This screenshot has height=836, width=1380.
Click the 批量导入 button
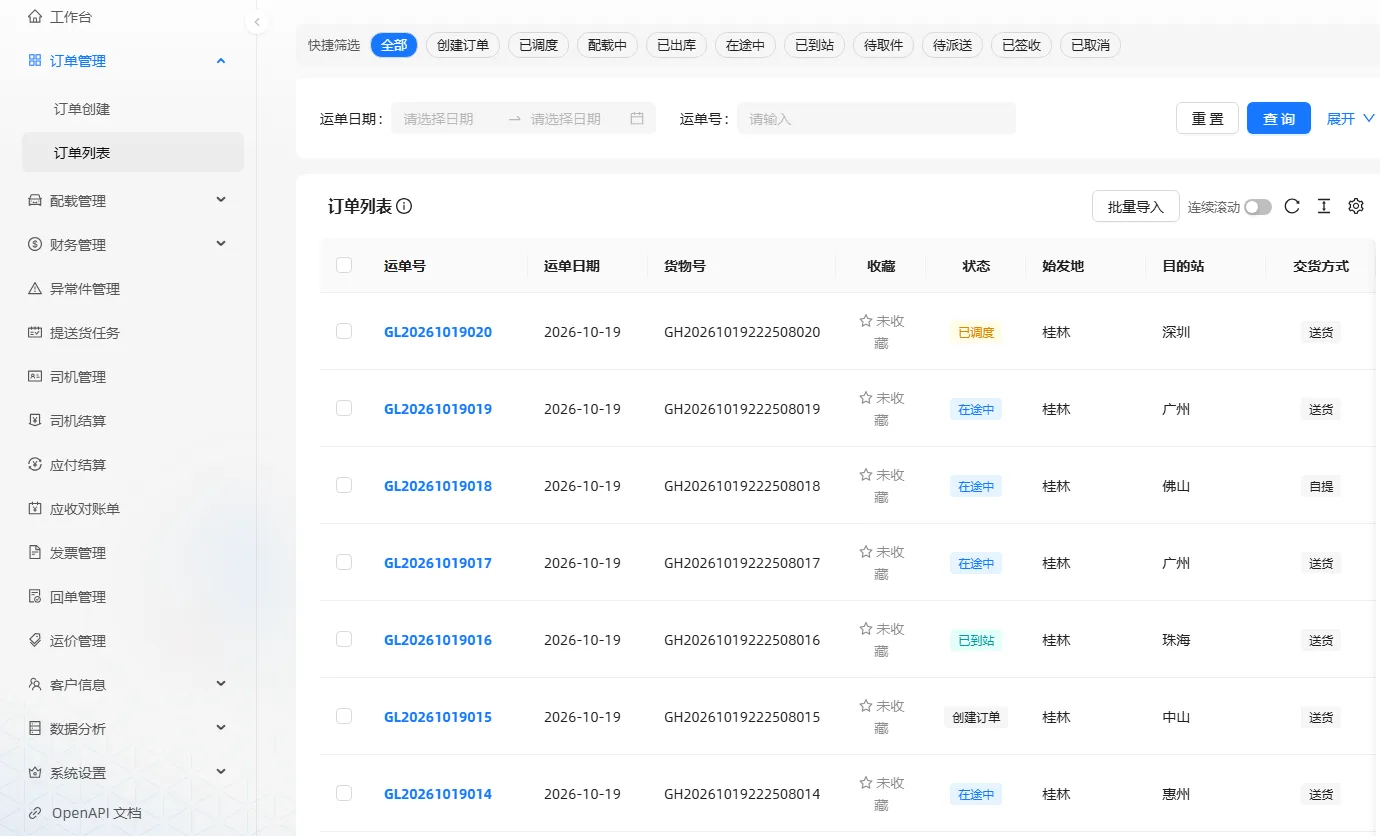tap(1136, 207)
